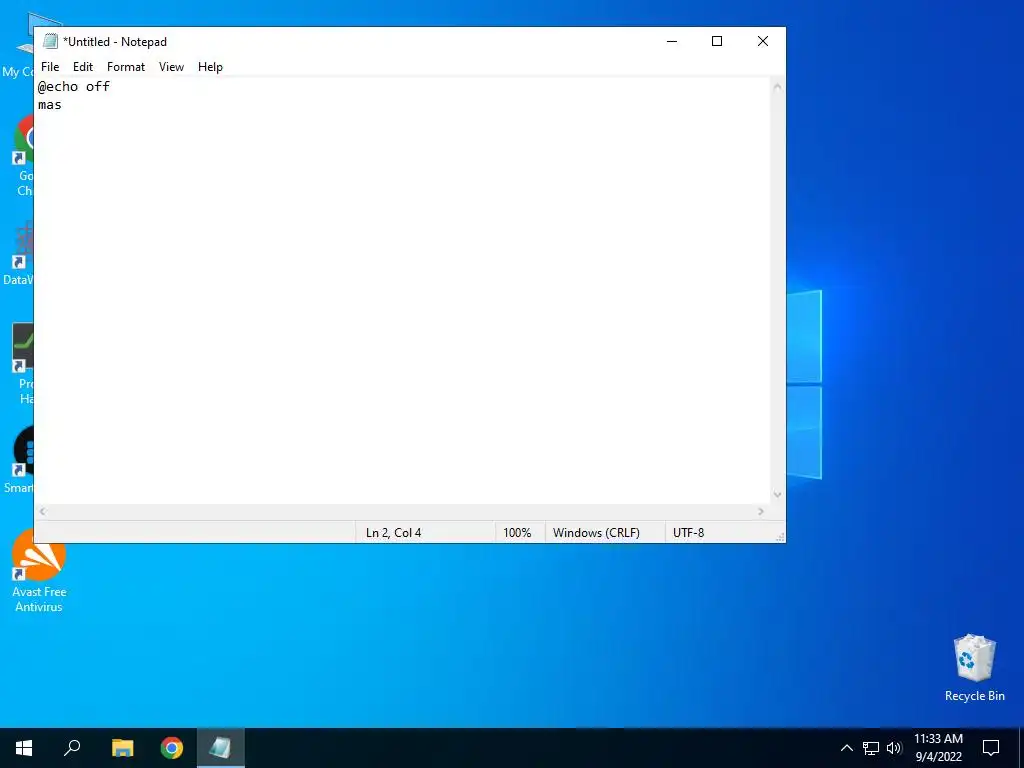
Task: Close the Notepad window
Action: click(763, 41)
